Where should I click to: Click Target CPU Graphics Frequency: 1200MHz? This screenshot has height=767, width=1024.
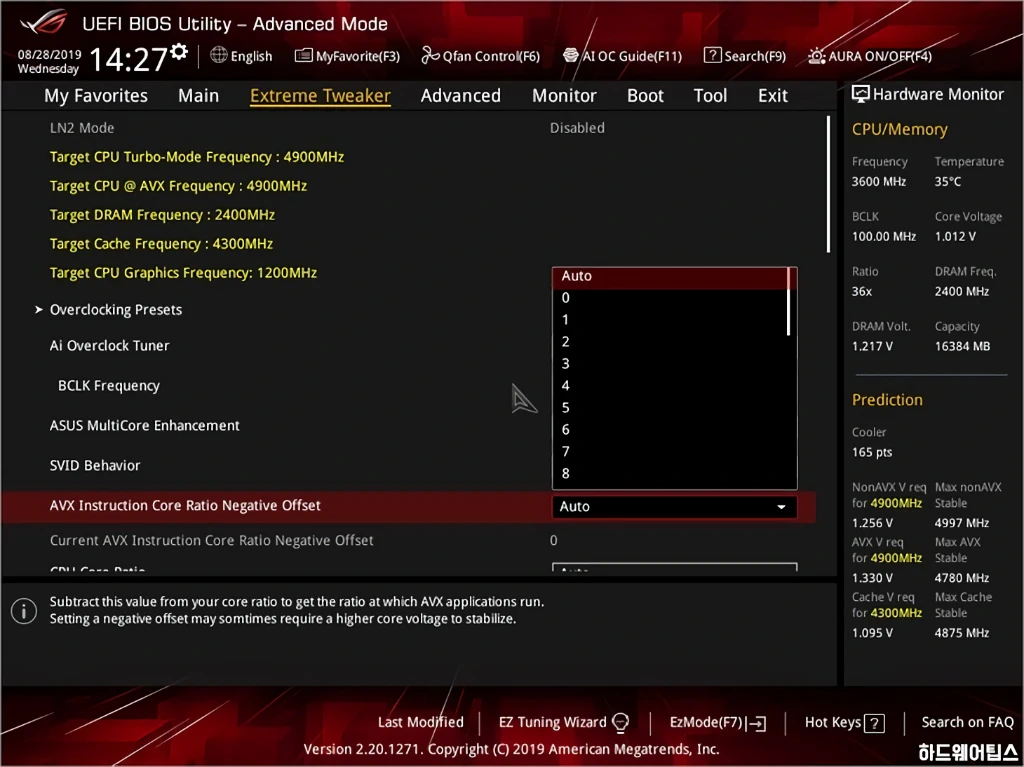pyautogui.click(x=184, y=272)
